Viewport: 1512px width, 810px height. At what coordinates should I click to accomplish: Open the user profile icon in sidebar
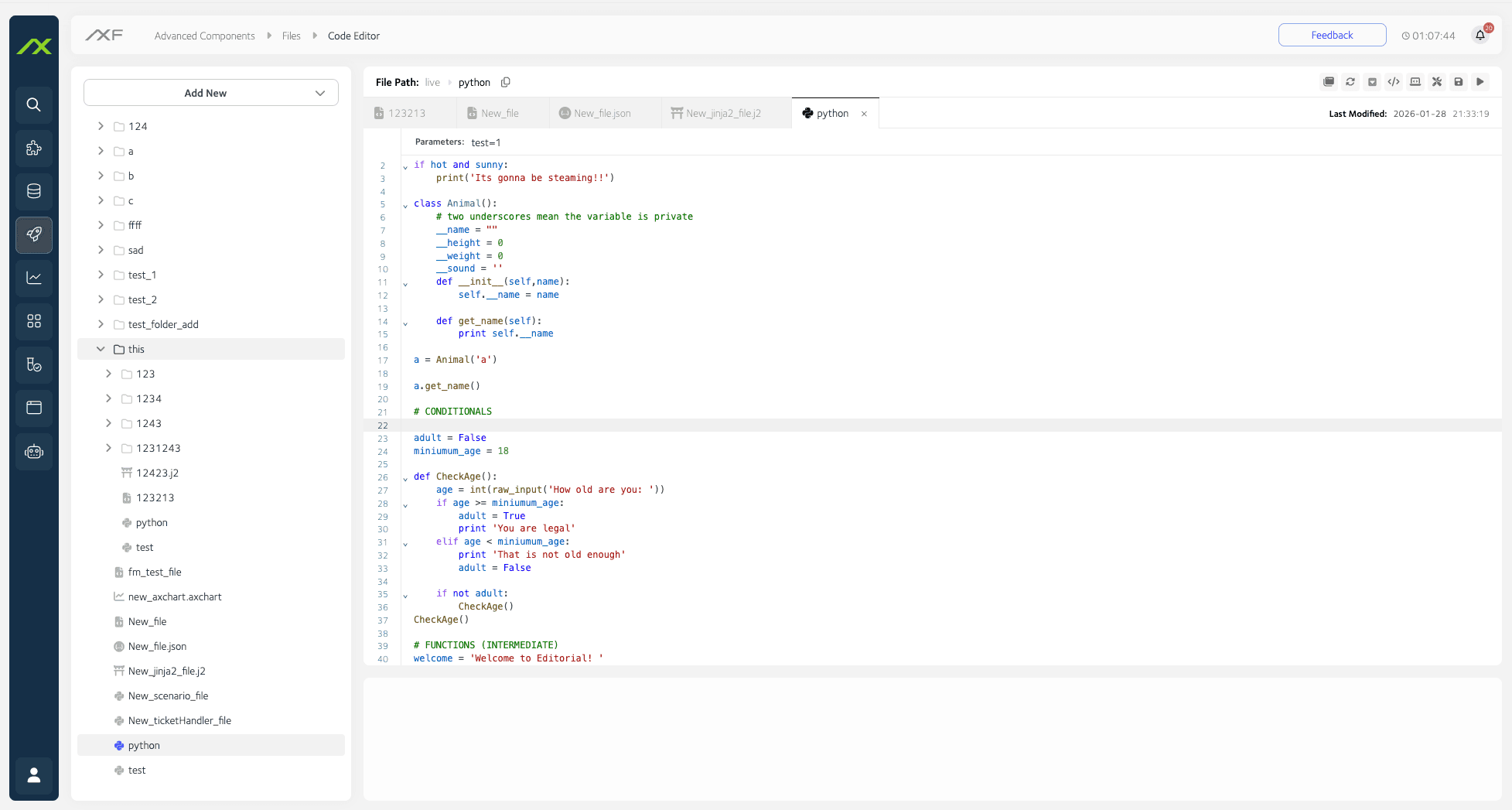(x=34, y=775)
